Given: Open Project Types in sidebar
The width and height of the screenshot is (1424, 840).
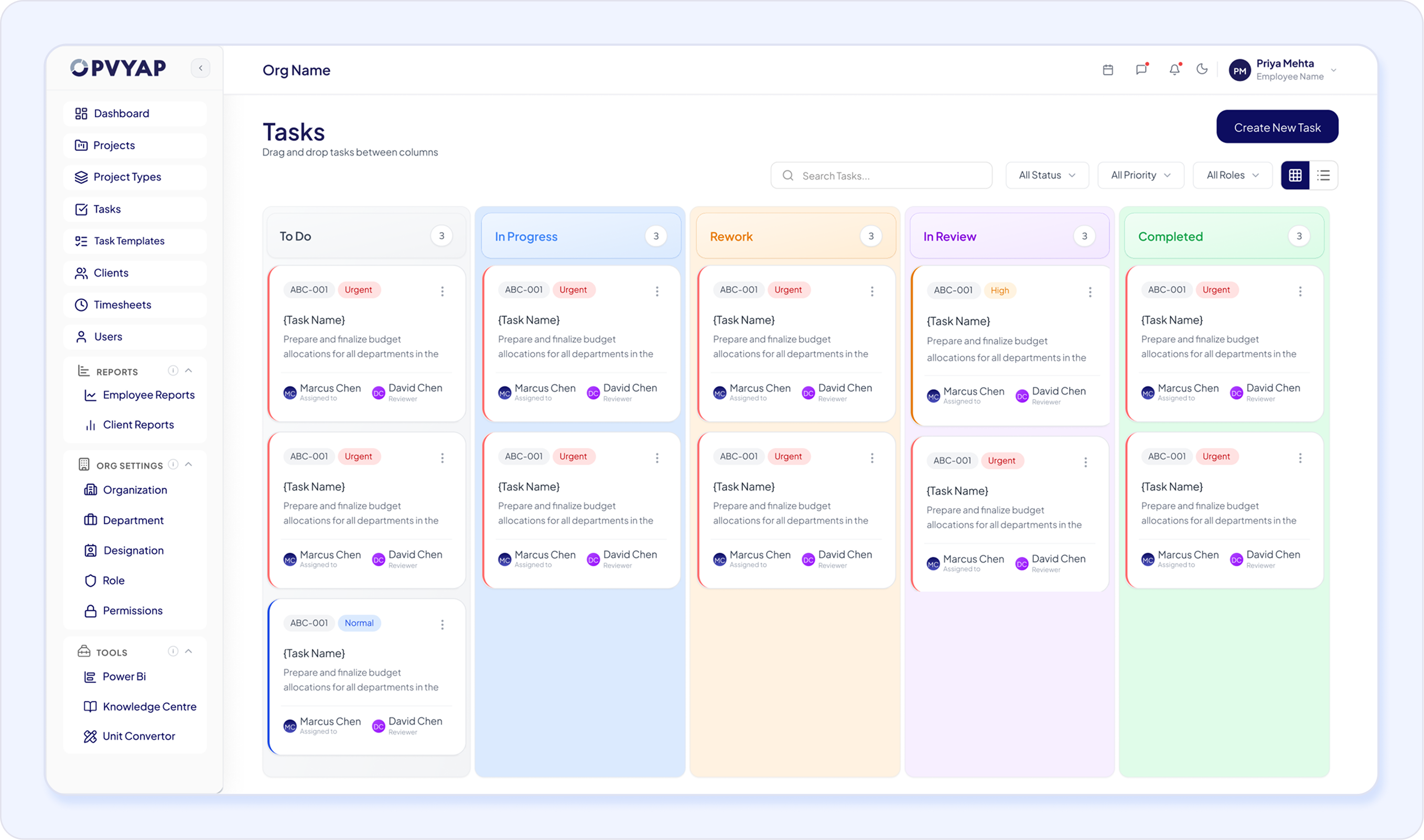Looking at the screenshot, I should 135,177.
